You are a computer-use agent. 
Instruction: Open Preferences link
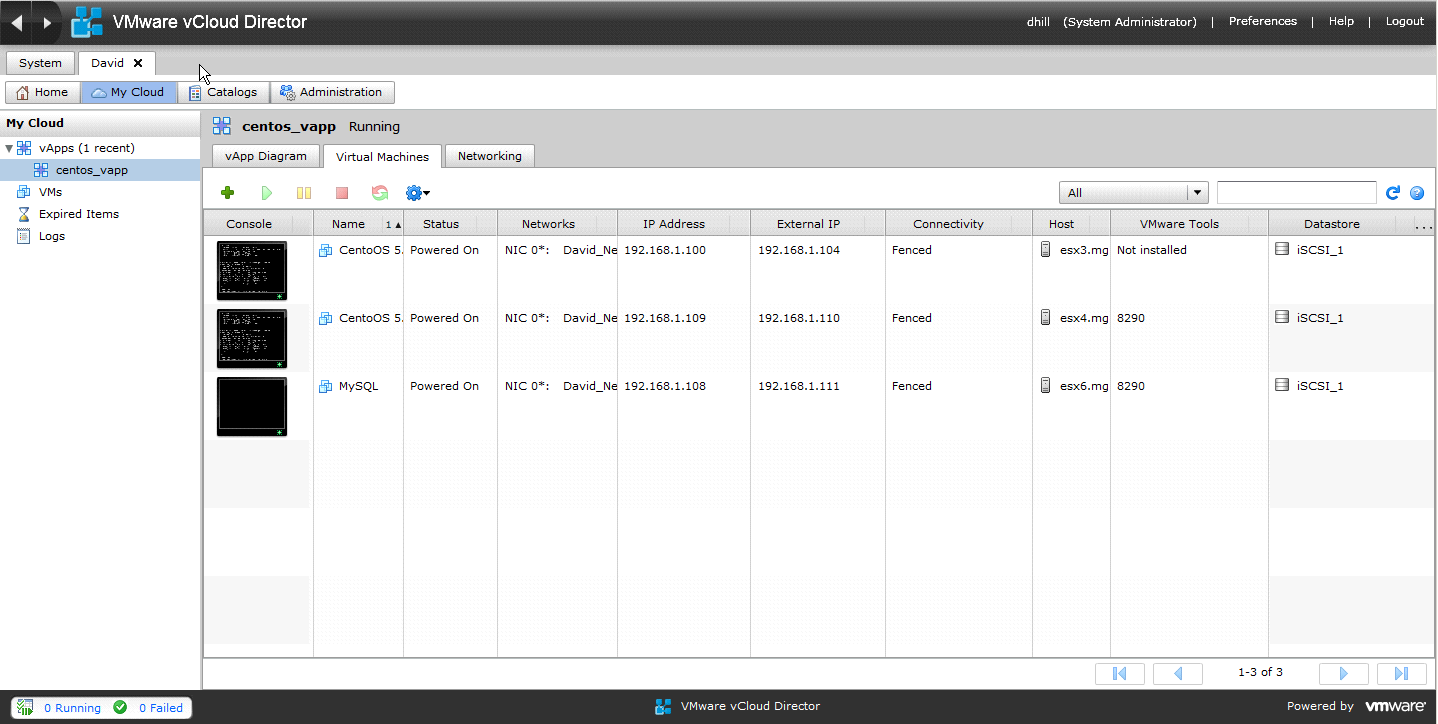click(1263, 21)
